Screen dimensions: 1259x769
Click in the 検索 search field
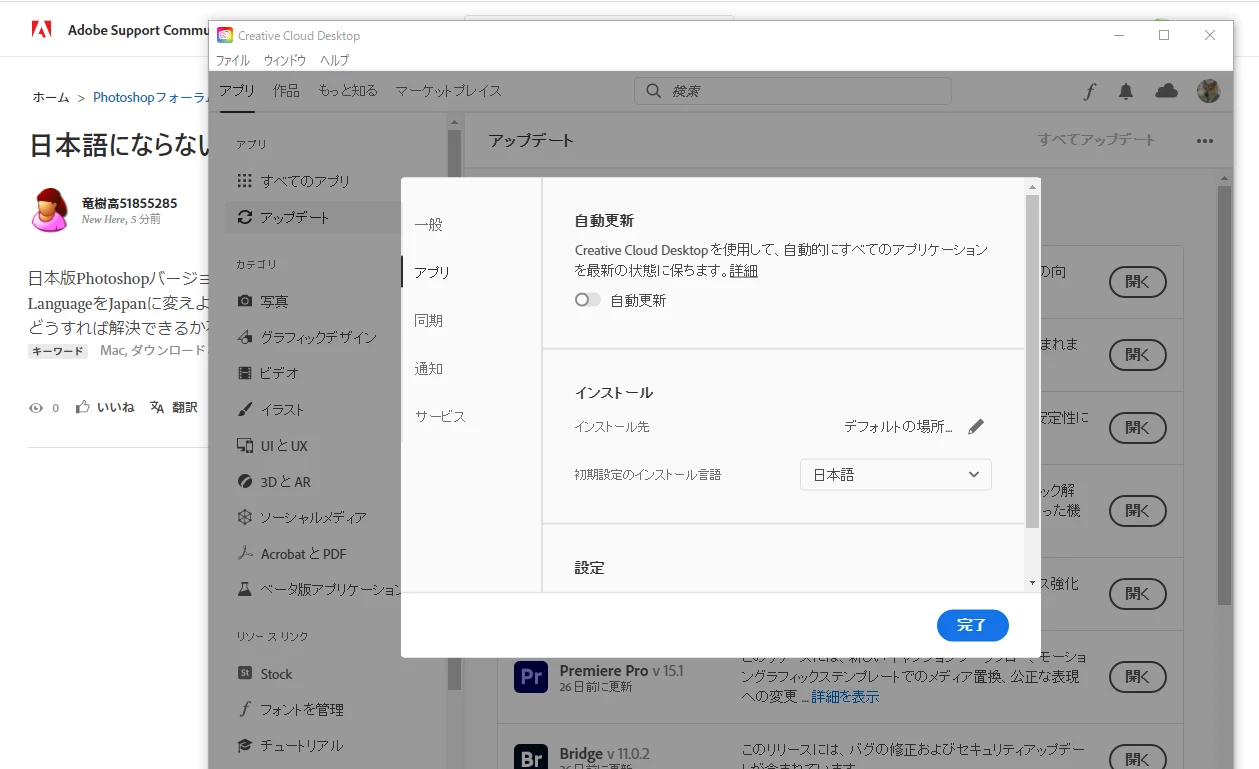[793, 91]
